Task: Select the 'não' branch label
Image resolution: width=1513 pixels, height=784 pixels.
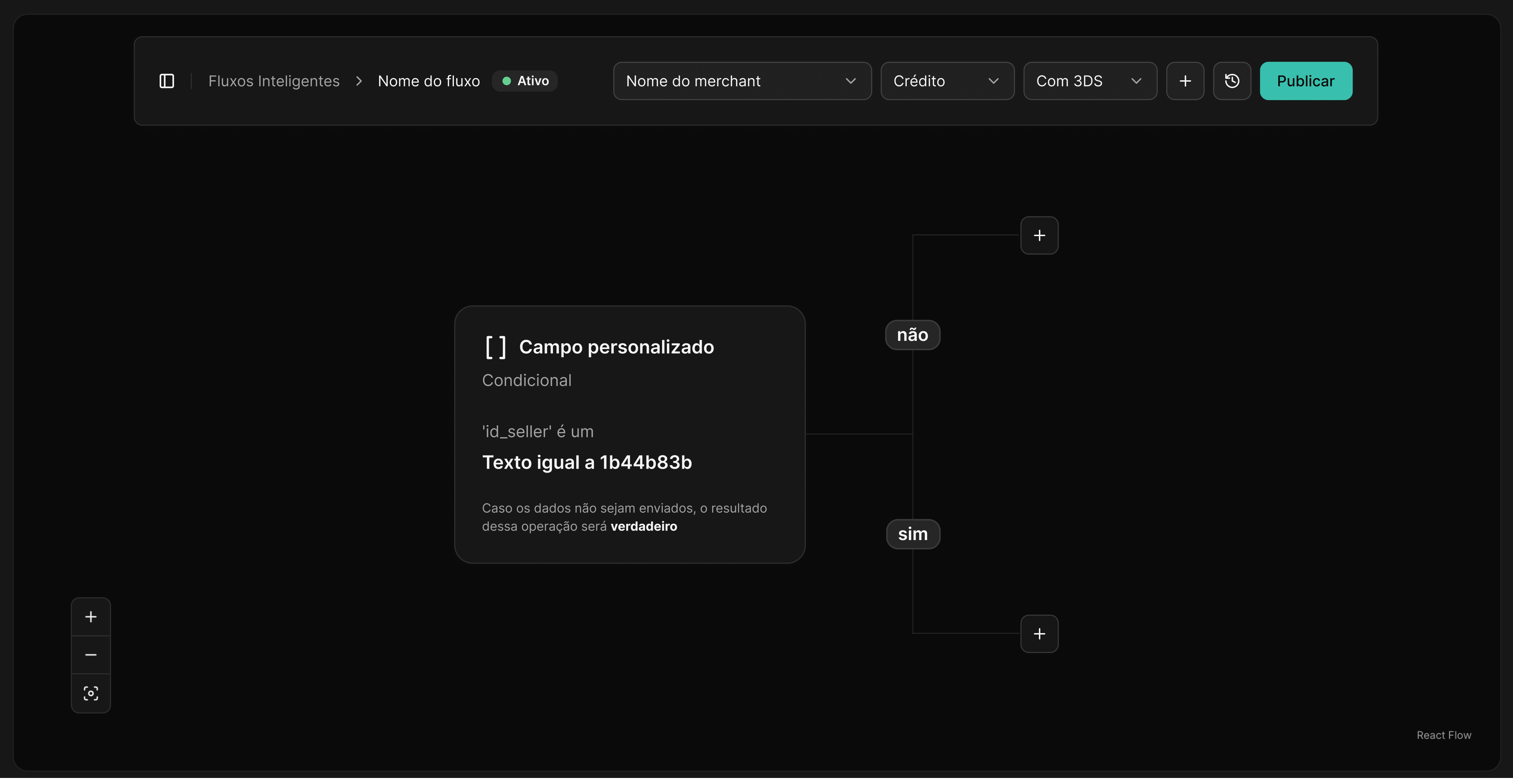Action: [913, 335]
